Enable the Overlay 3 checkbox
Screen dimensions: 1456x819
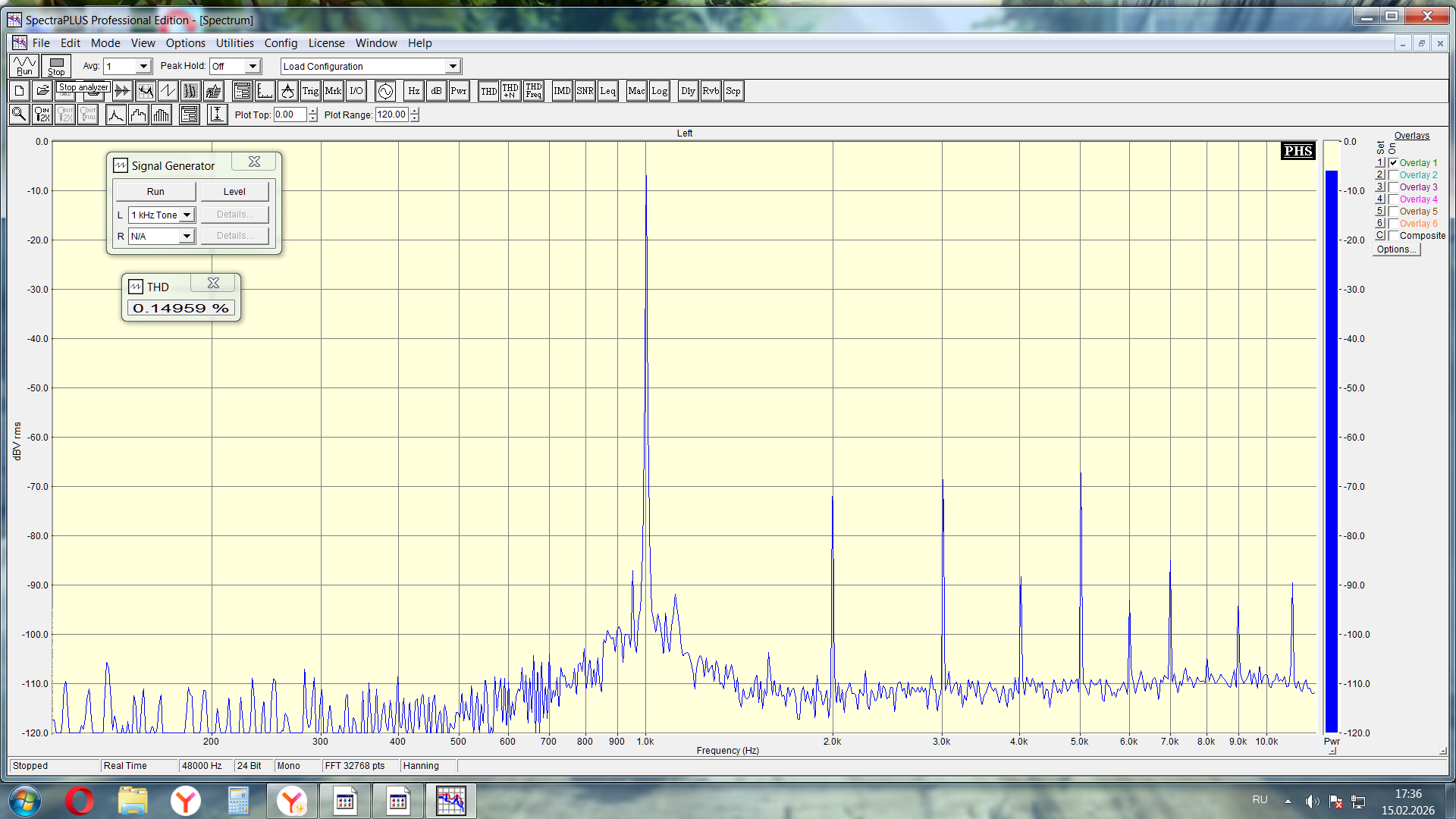1393,187
